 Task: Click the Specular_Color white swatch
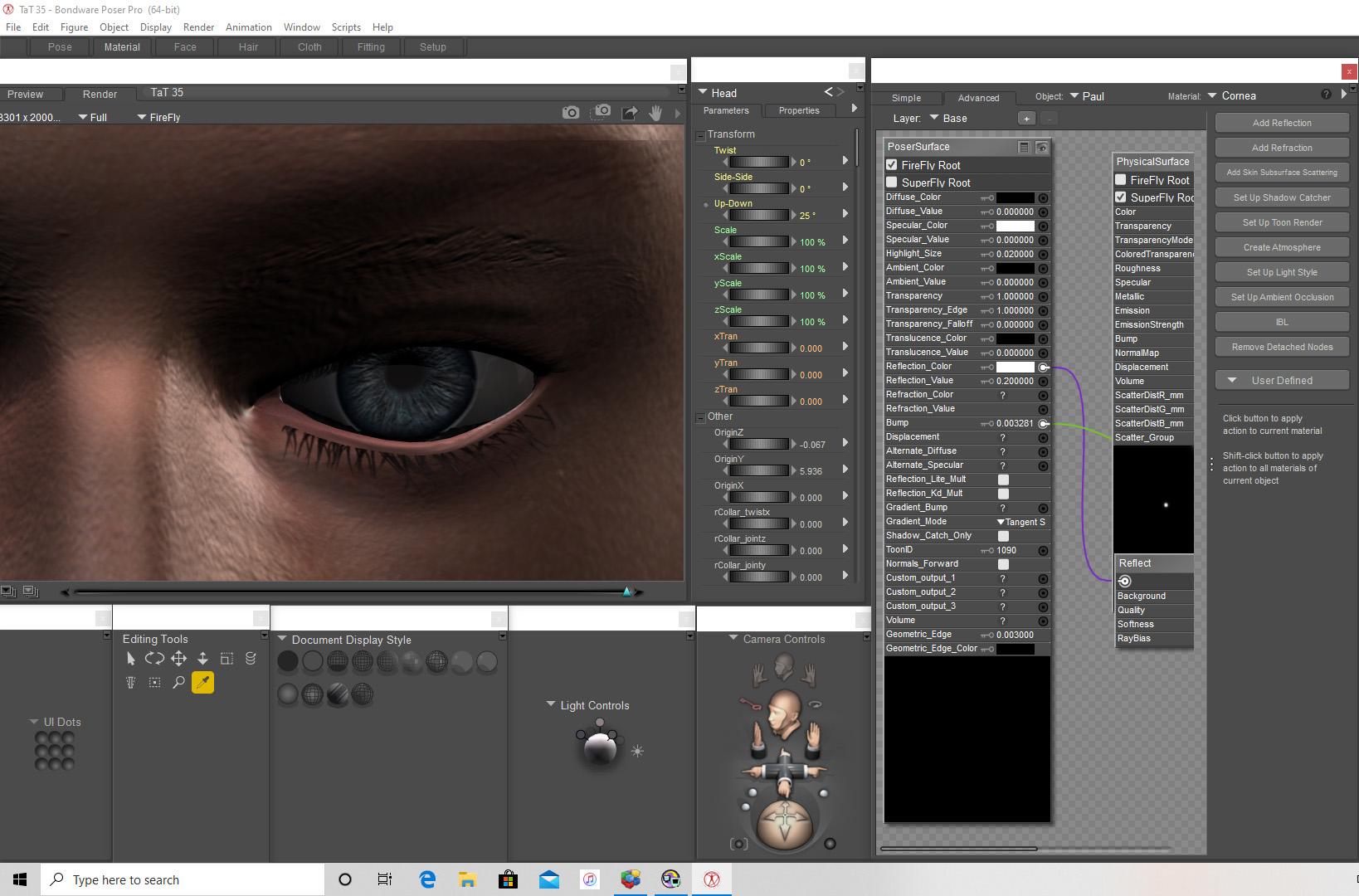pyautogui.click(x=1015, y=226)
